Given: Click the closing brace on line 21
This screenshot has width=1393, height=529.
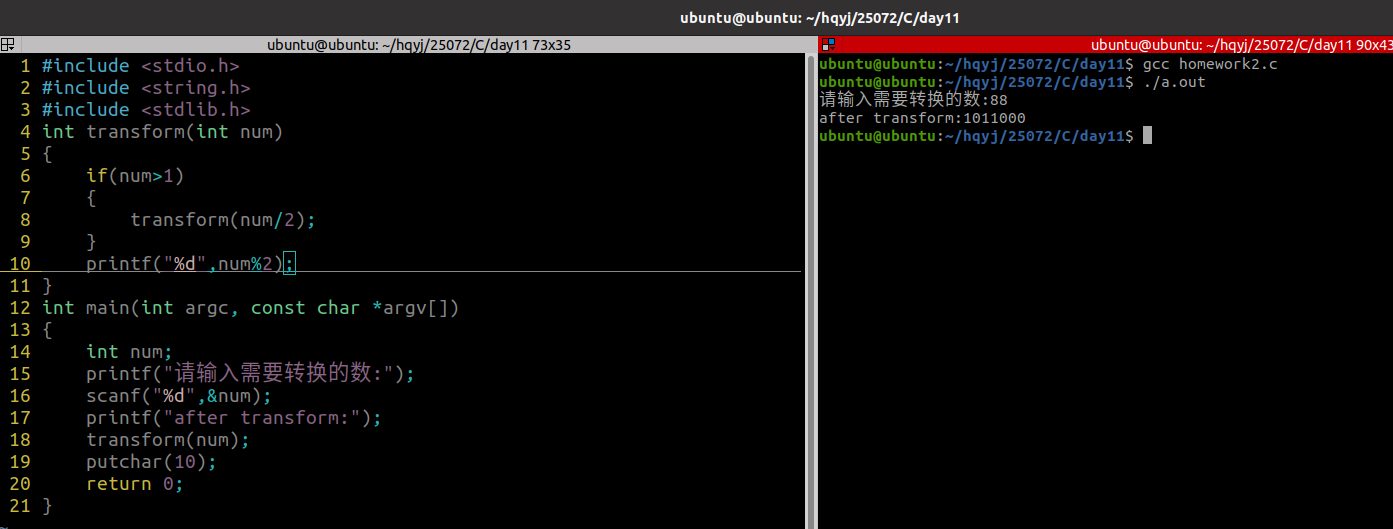Looking at the screenshot, I should [47, 506].
